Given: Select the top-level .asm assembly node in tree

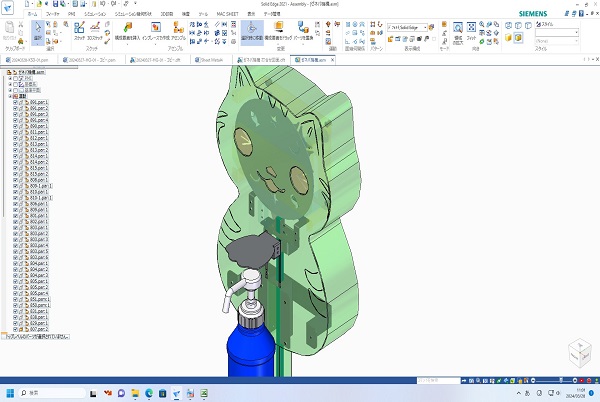Looking at the screenshot, I should [x=29, y=72].
